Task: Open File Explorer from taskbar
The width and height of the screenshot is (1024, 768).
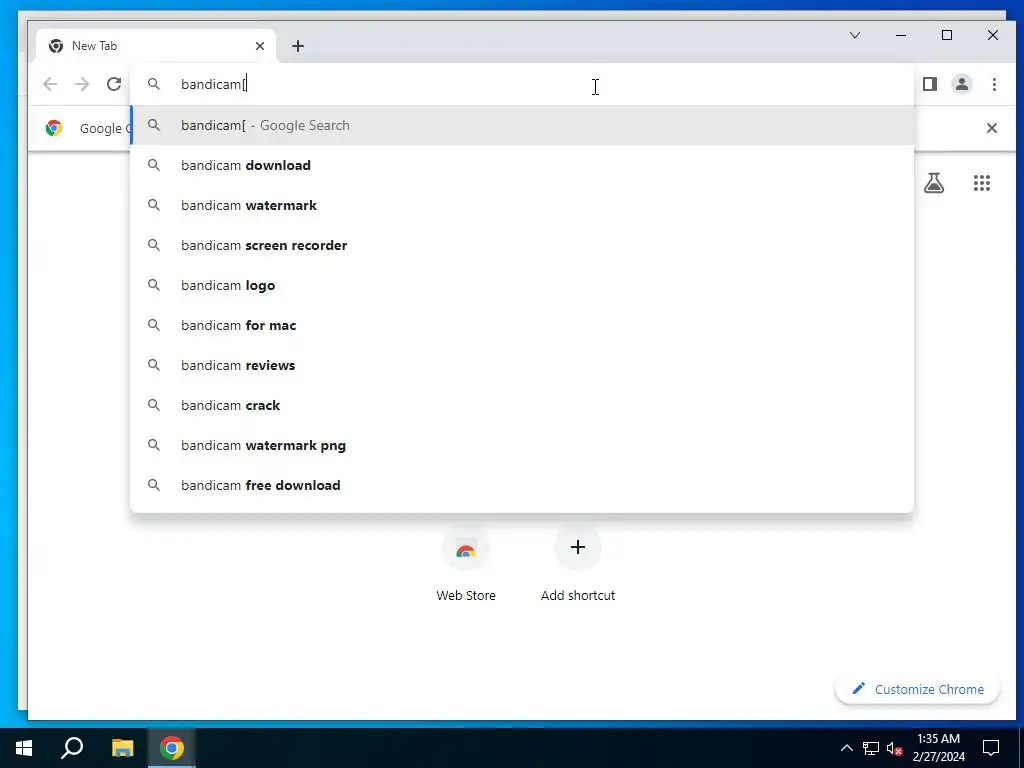Action: (122, 748)
